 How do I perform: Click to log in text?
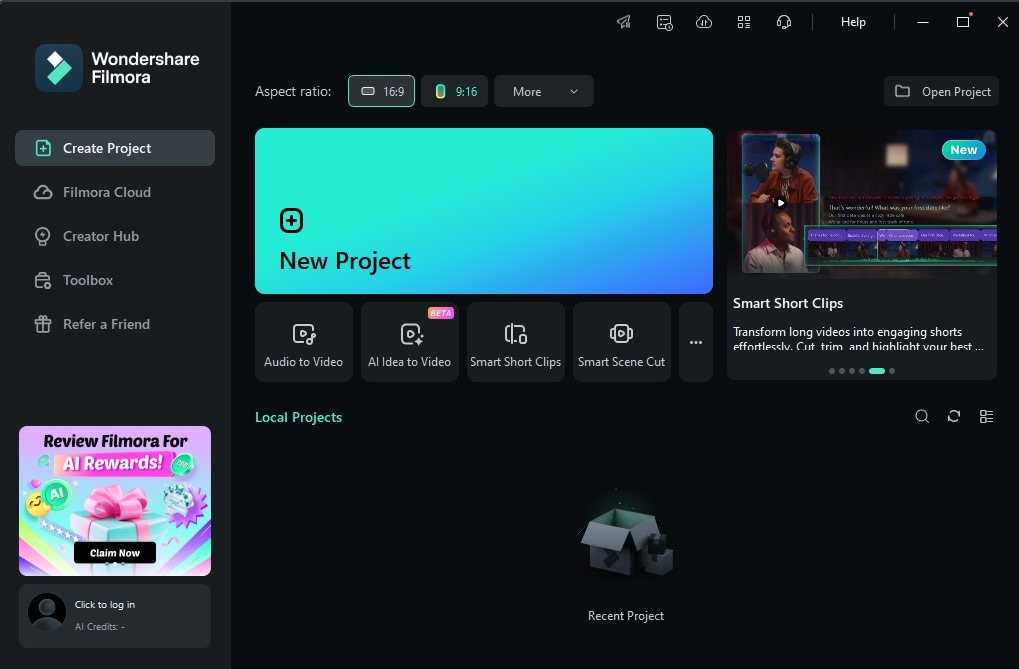coord(105,605)
